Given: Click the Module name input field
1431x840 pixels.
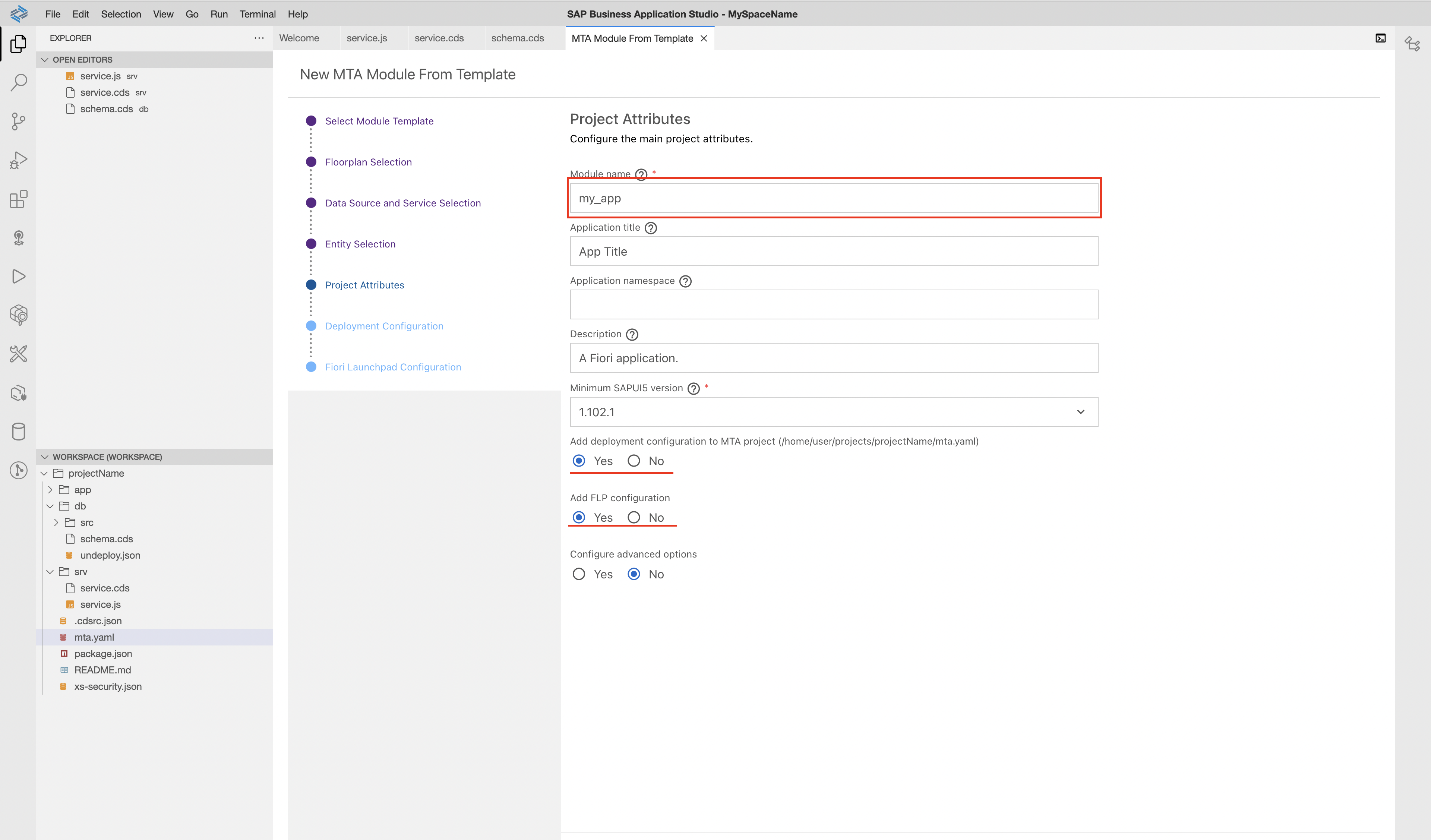Looking at the screenshot, I should (834, 198).
